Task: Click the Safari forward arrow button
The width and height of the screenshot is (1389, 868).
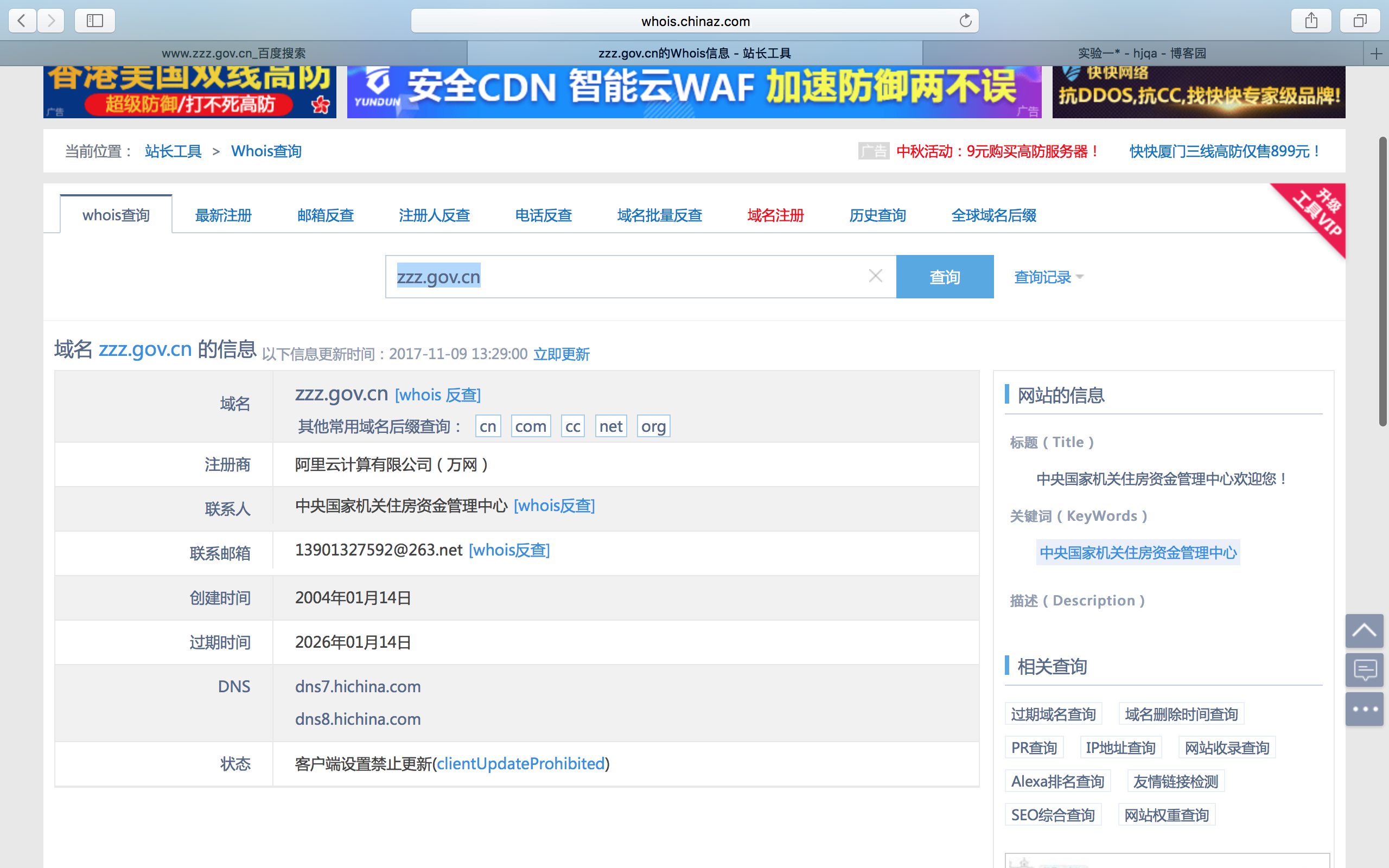Action: (x=51, y=21)
